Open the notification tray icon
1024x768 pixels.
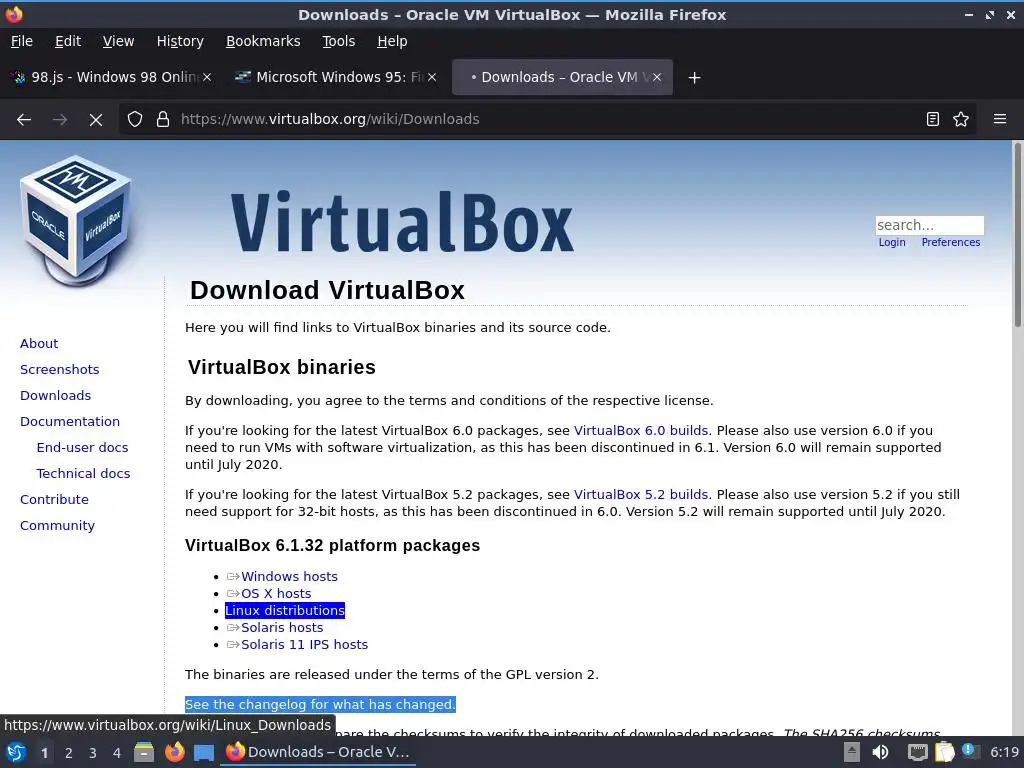pos(970,751)
